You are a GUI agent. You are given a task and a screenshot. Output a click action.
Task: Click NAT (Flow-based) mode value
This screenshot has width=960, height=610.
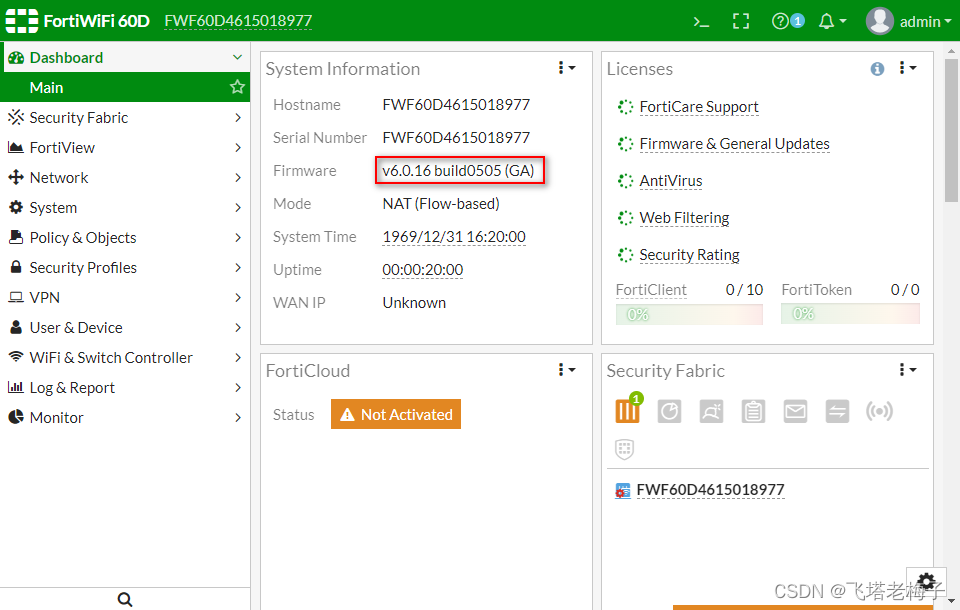coord(441,204)
